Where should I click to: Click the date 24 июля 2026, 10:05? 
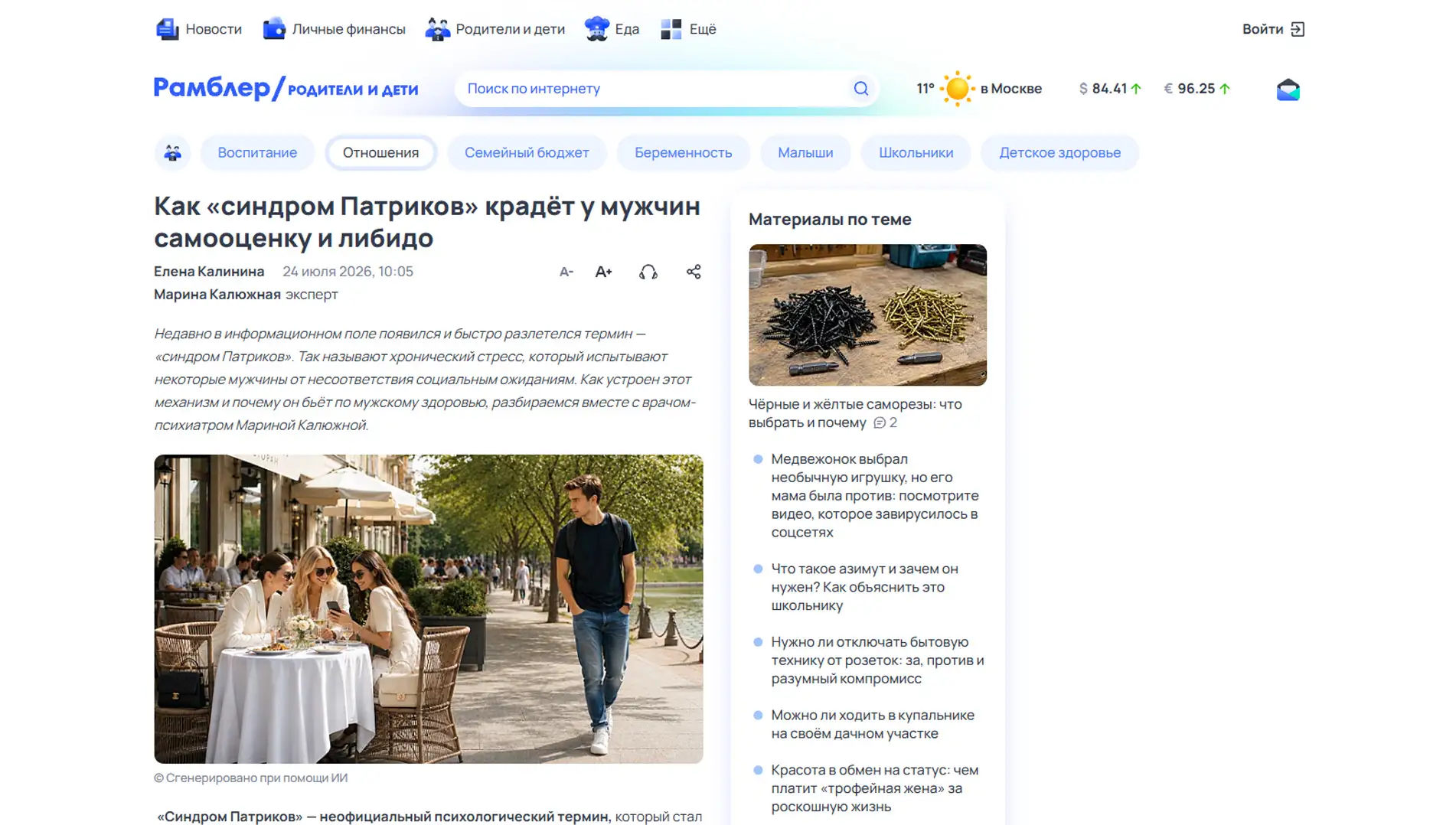[348, 272]
